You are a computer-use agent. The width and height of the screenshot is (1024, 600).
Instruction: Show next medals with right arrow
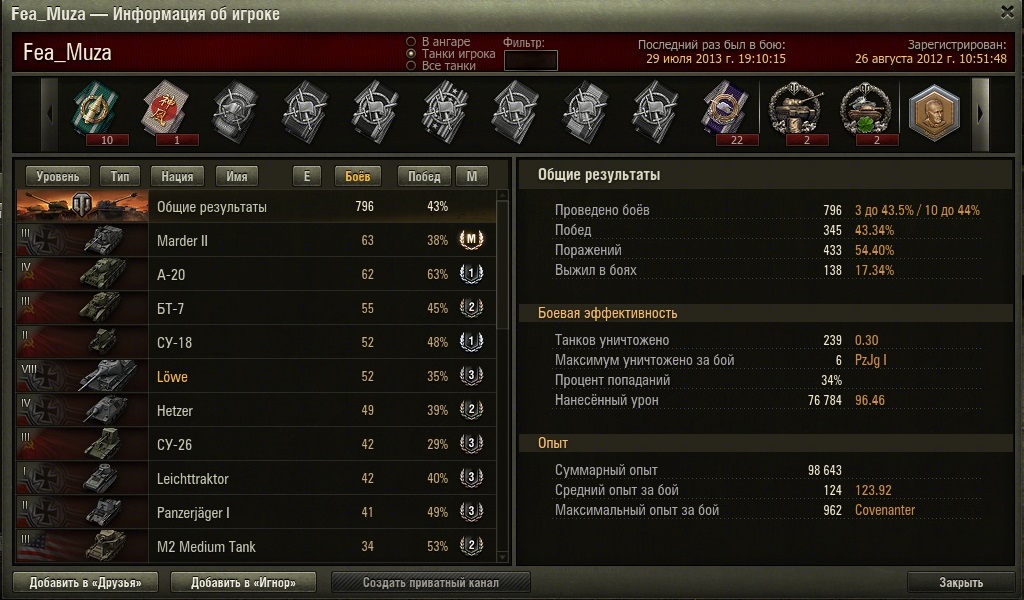coord(980,114)
